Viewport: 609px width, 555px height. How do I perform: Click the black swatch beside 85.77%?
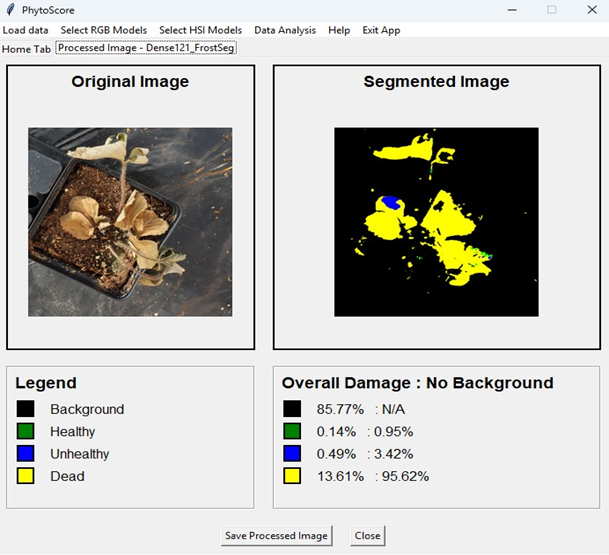(x=292, y=409)
